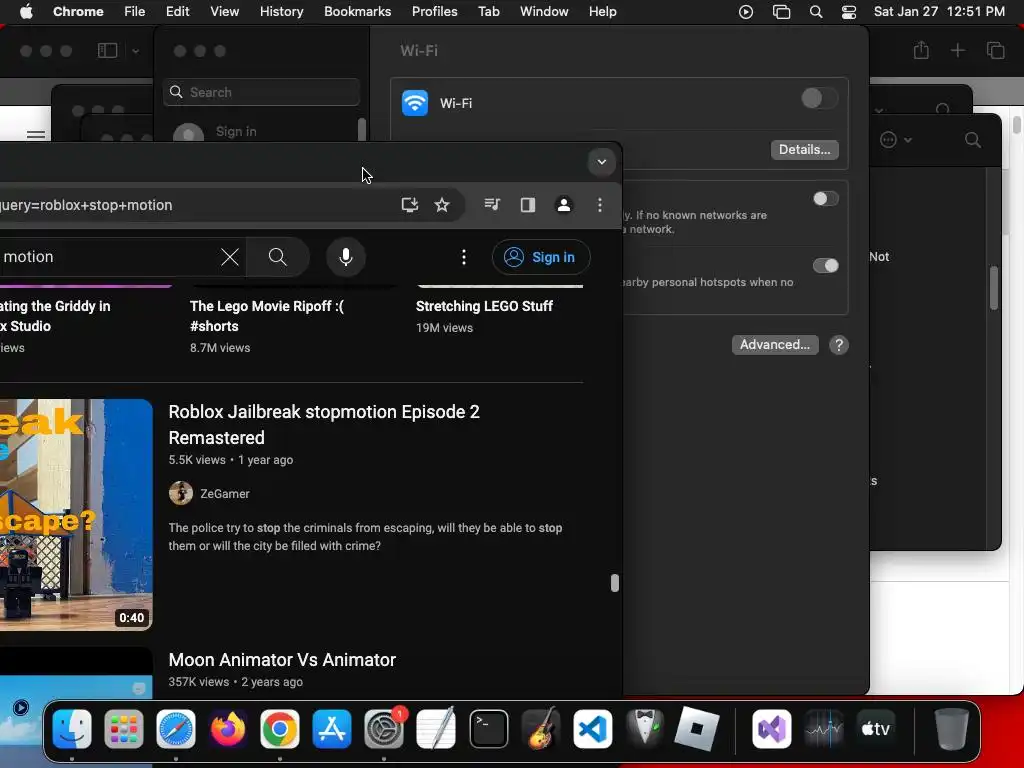Open Chrome media controls icon
Viewport: 1024px width, 768px height.
(x=492, y=205)
